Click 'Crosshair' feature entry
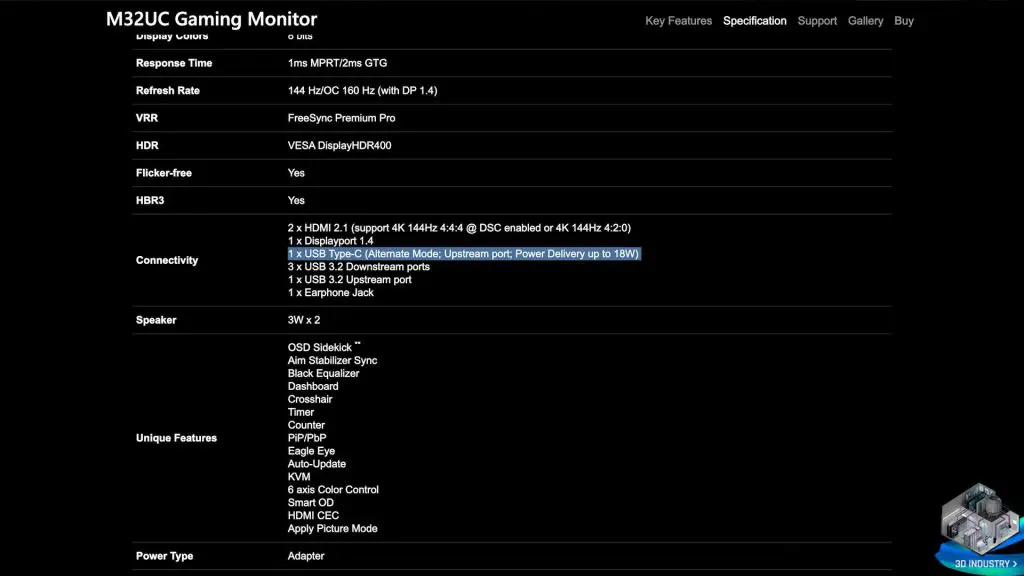 click(310, 399)
